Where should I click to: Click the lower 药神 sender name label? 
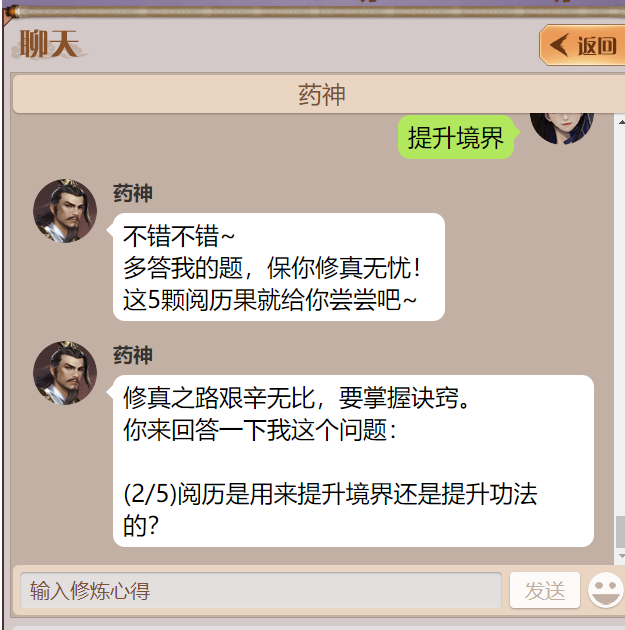coord(133,355)
